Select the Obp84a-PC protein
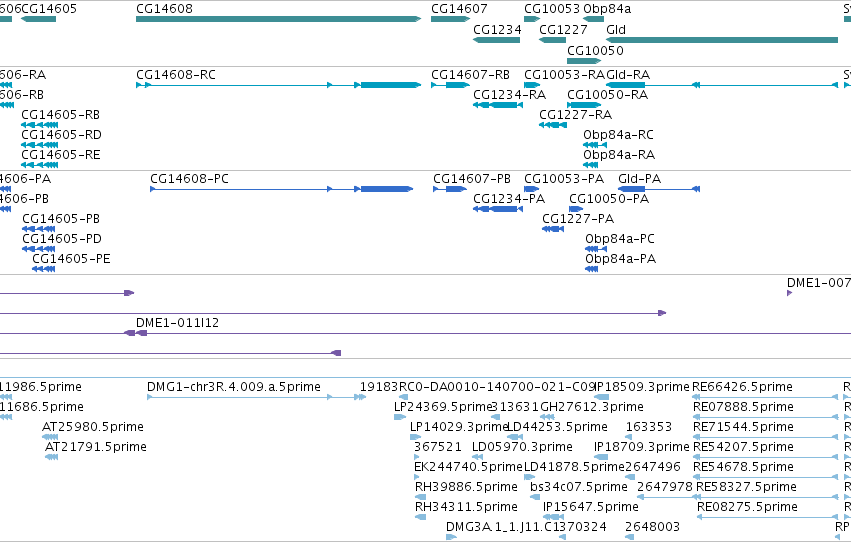851x542 pixels. (596, 250)
